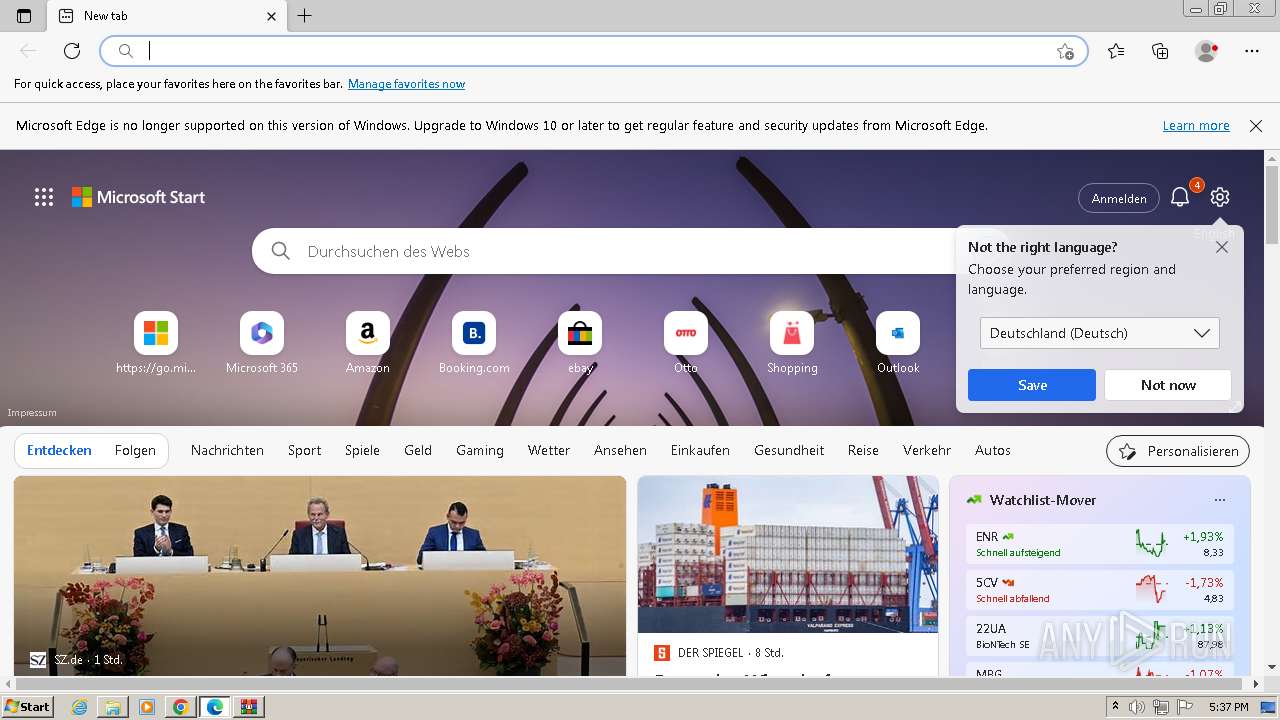This screenshot has width=1280, height=720.
Task: Open the Microsoft 365 quick link
Action: coord(262,343)
